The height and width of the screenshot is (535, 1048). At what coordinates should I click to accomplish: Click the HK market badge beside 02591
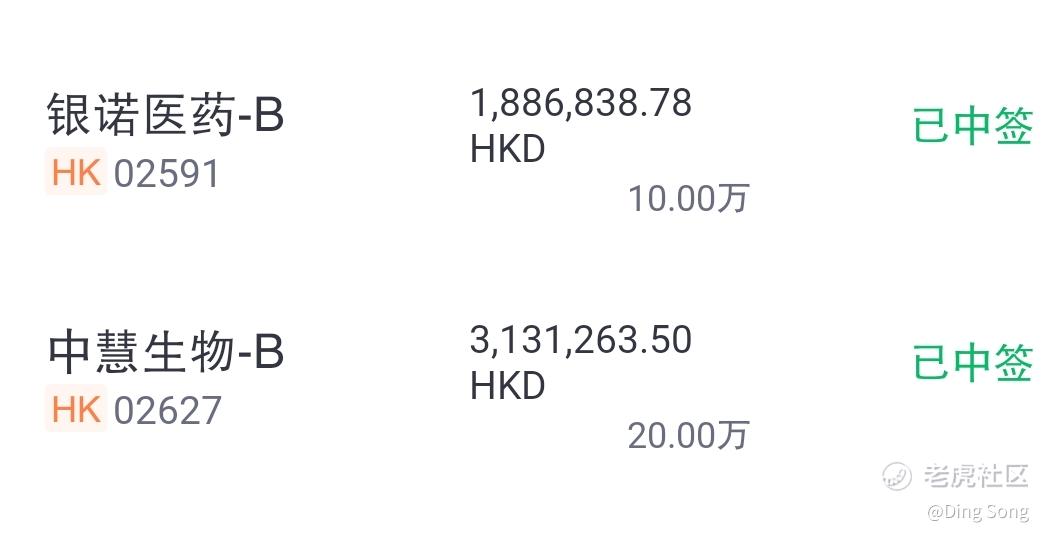pyautogui.click(x=76, y=172)
